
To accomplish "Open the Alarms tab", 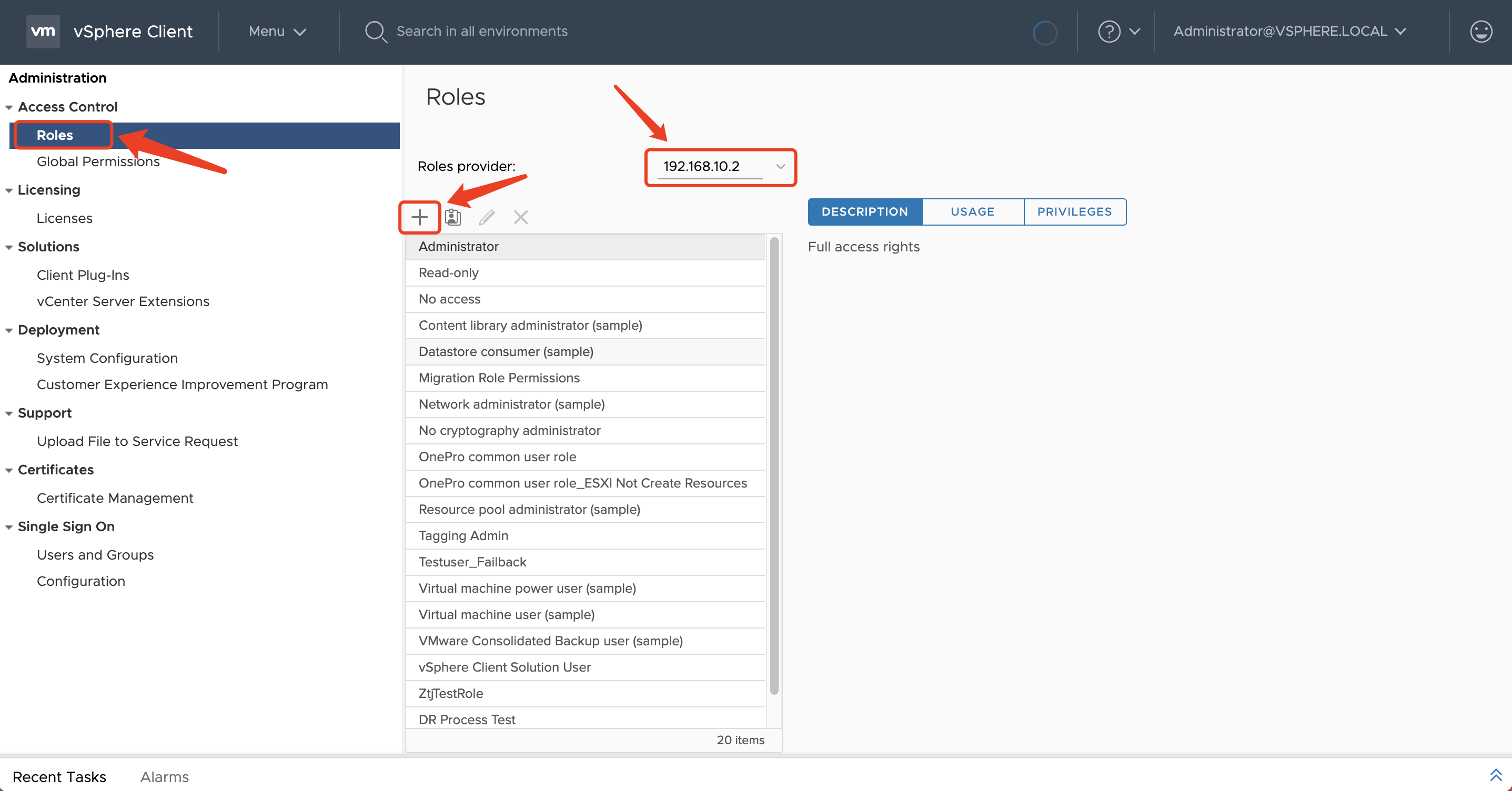I will pos(164,777).
